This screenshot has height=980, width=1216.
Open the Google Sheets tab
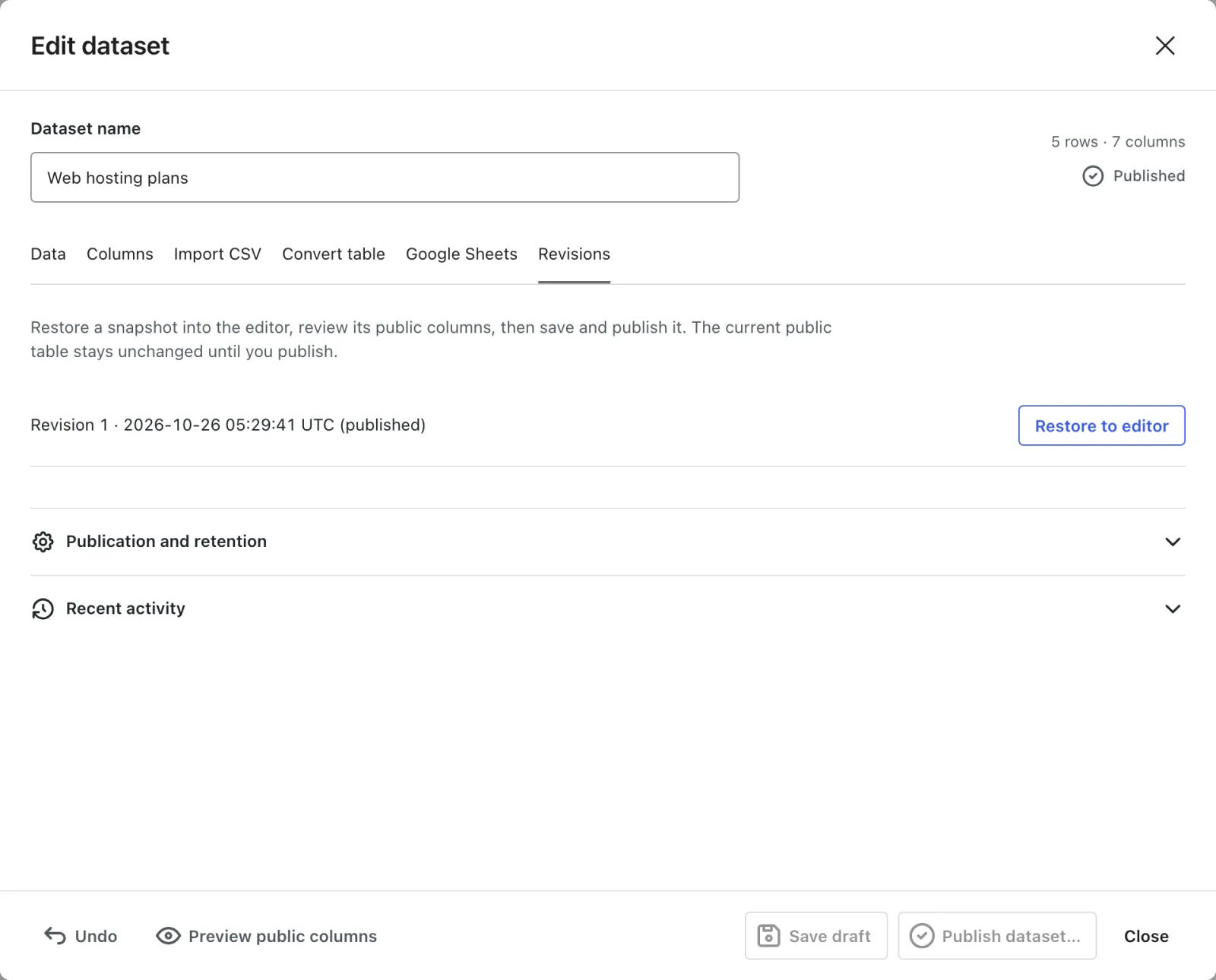pyautogui.click(x=461, y=254)
